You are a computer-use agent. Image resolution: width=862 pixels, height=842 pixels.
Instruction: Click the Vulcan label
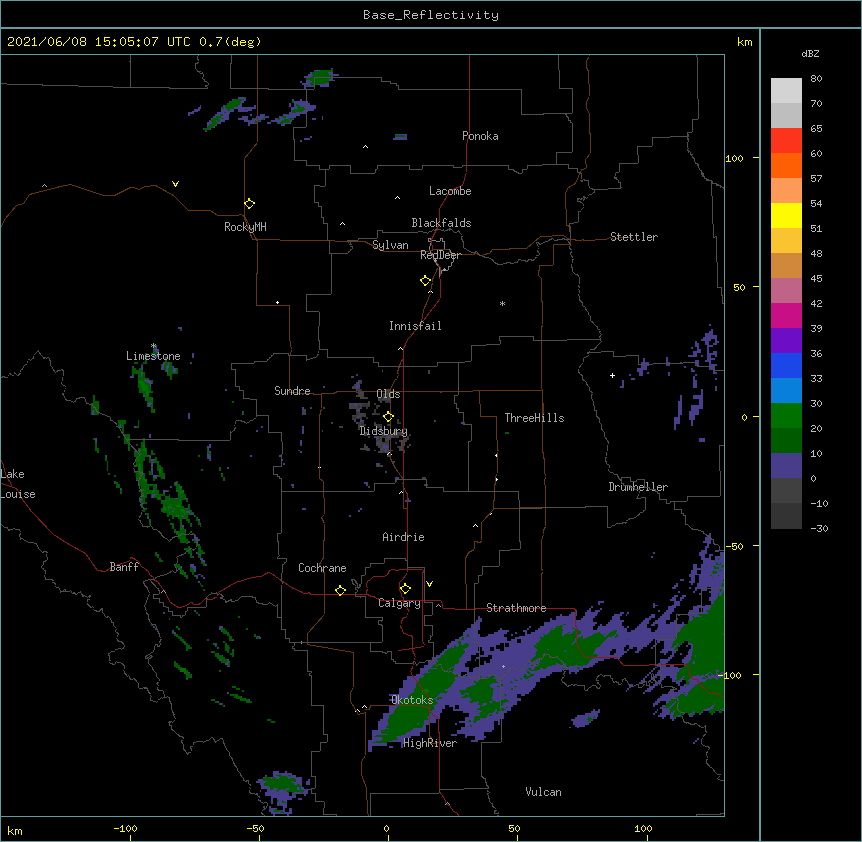(543, 792)
